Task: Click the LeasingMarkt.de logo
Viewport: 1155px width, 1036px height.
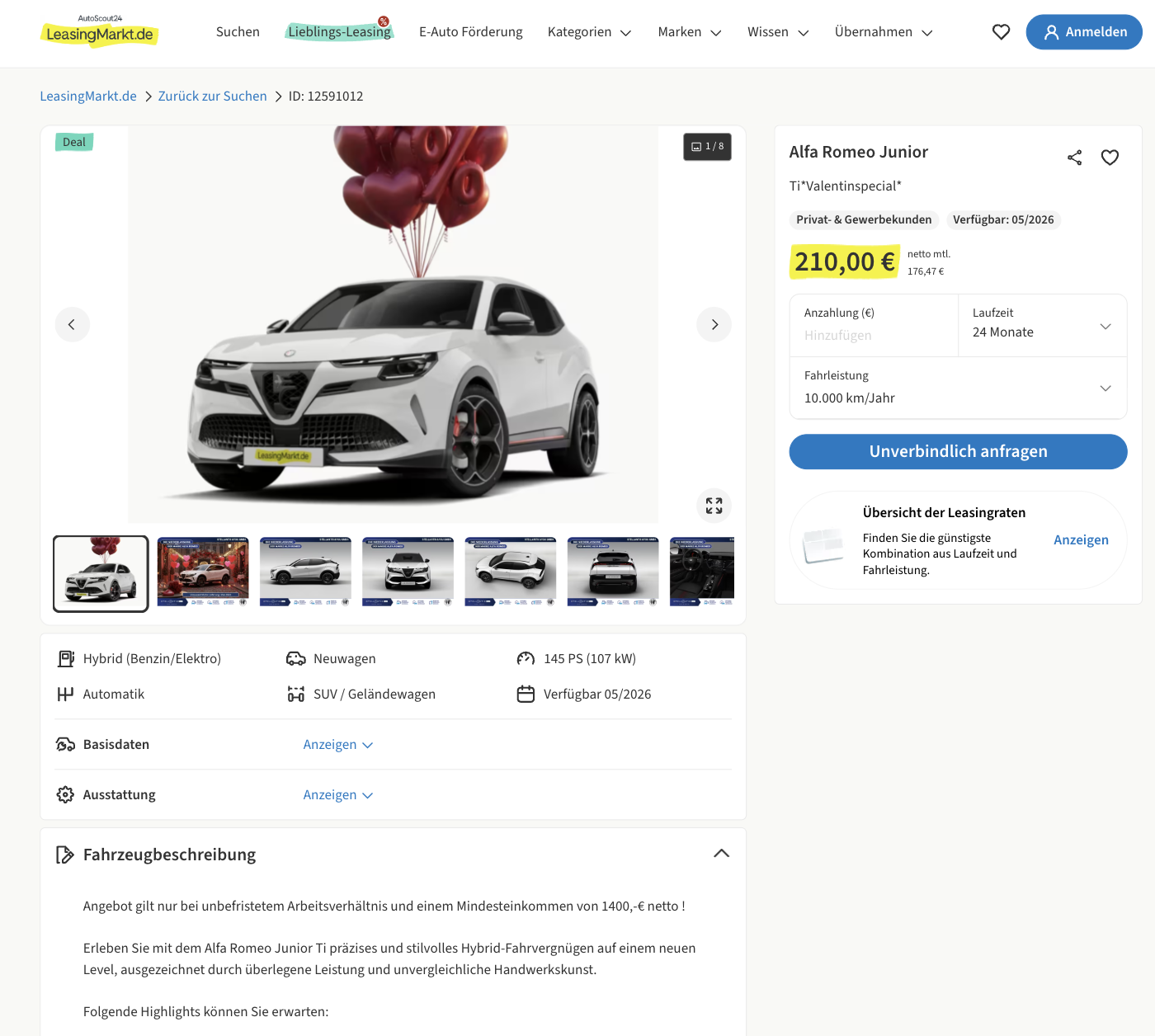Action: (x=99, y=32)
